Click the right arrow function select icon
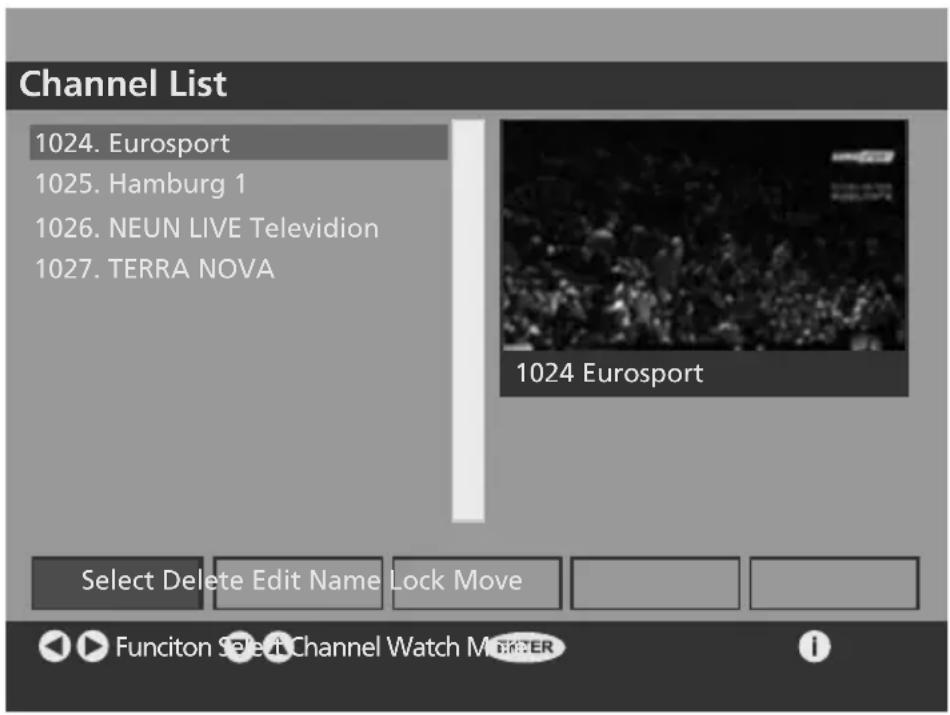Screen dimensions: 950x715 [92, 648]
